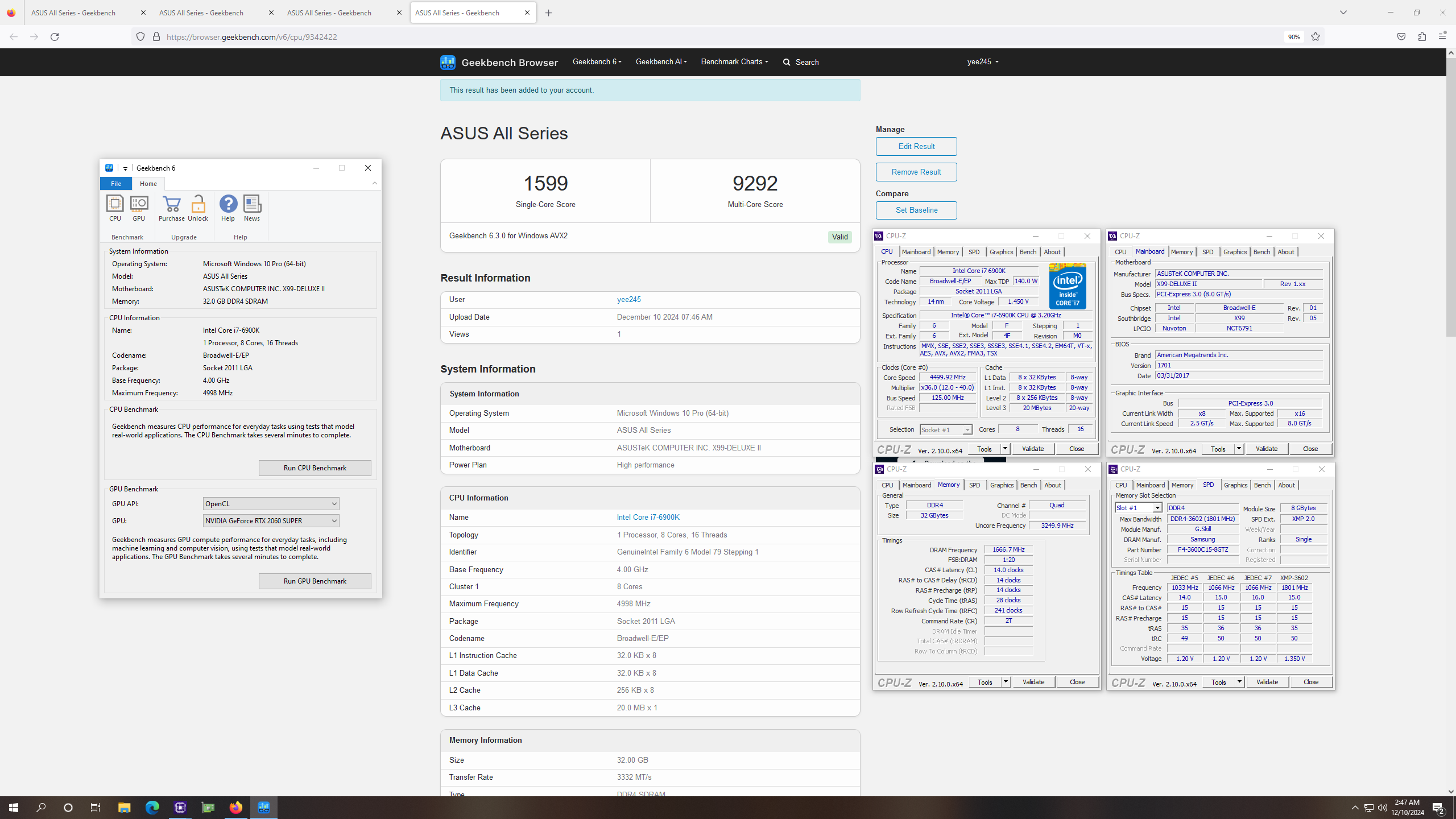The image size is (1456, 819).
Task: Click the Geekbench Browser logo
Action: pos(499,62)
